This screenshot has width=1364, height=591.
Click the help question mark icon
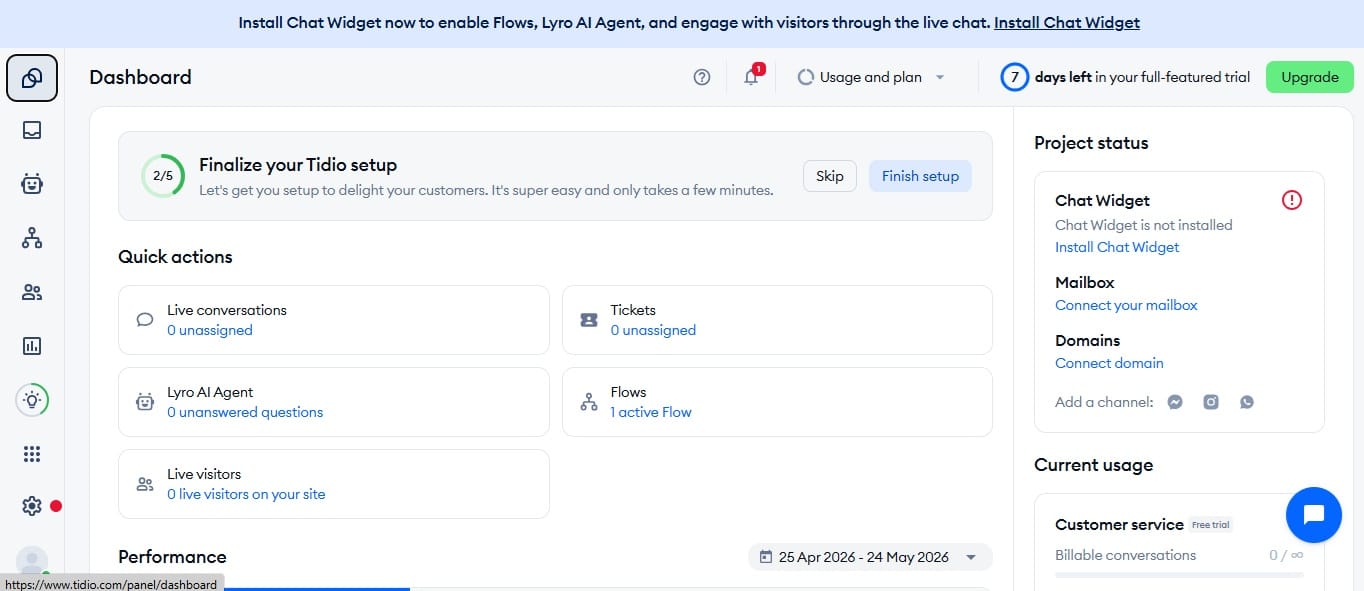pyautogui.click(x=702, y=77)
